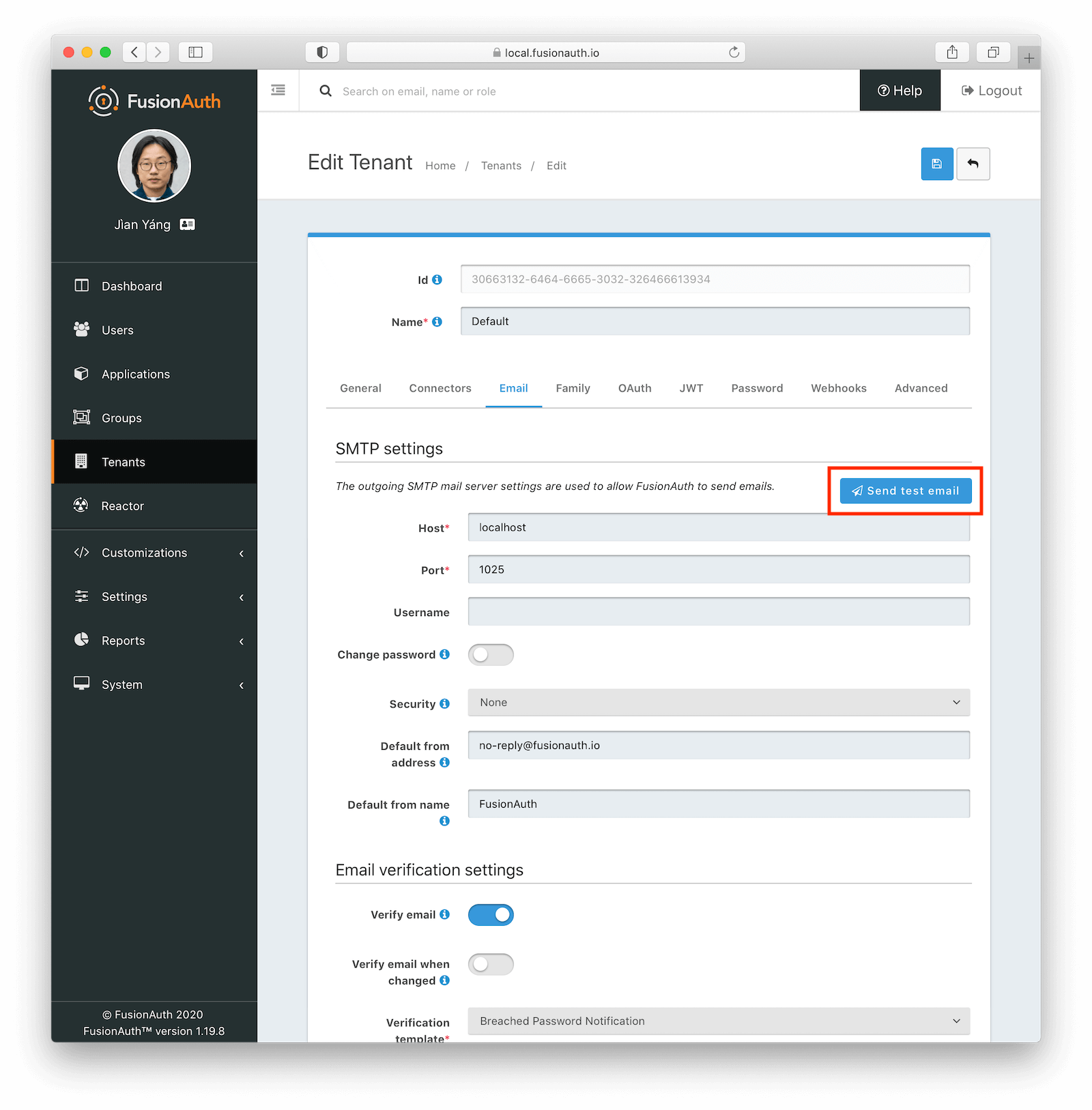Switch to the Webhooks tab
The height and width of the screenshot is (1110, 1092).
pos(839,388)
